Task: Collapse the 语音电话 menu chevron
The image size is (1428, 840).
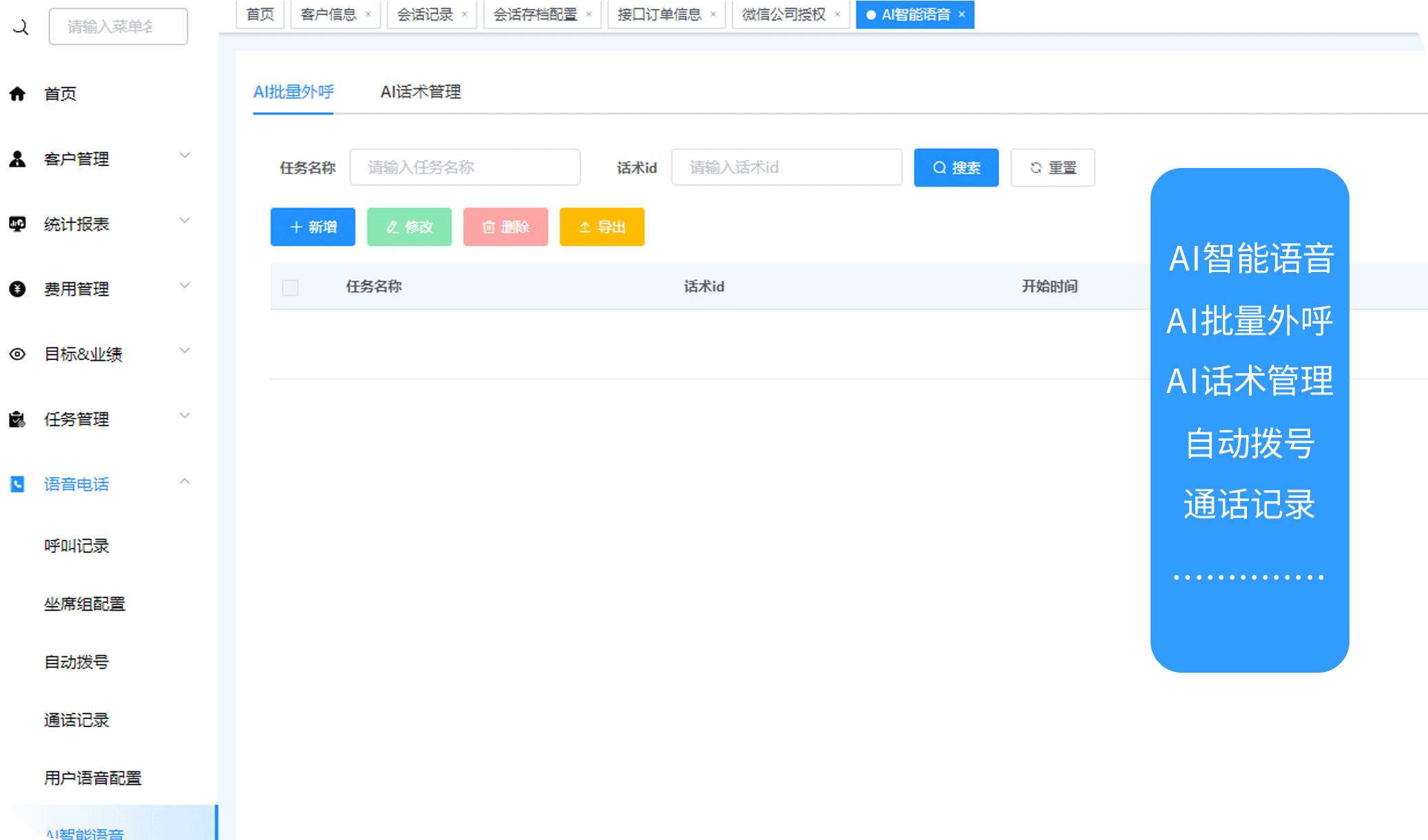Action: (185, 481)
